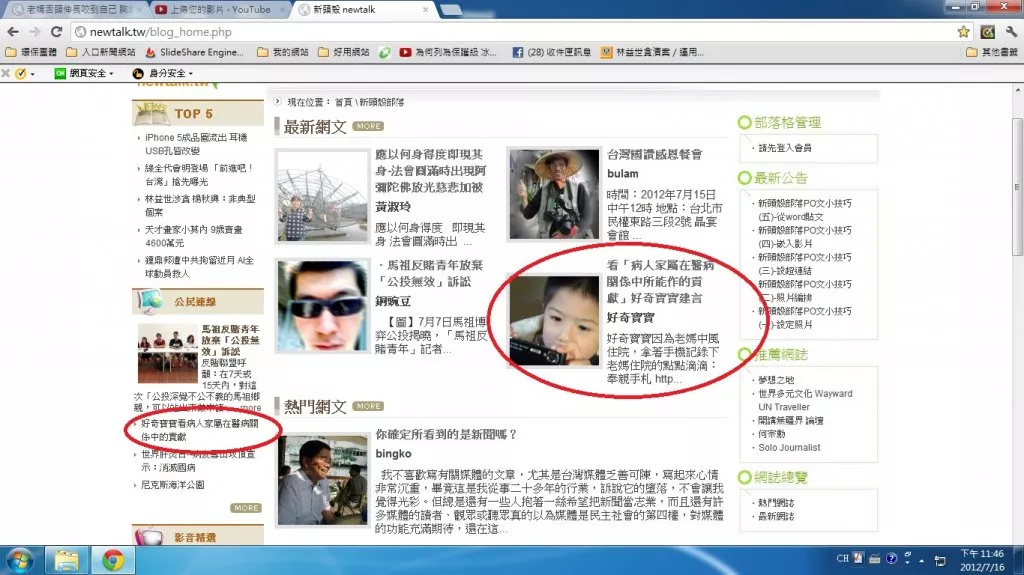Go back with the browser back arrow

pos(13,31)
